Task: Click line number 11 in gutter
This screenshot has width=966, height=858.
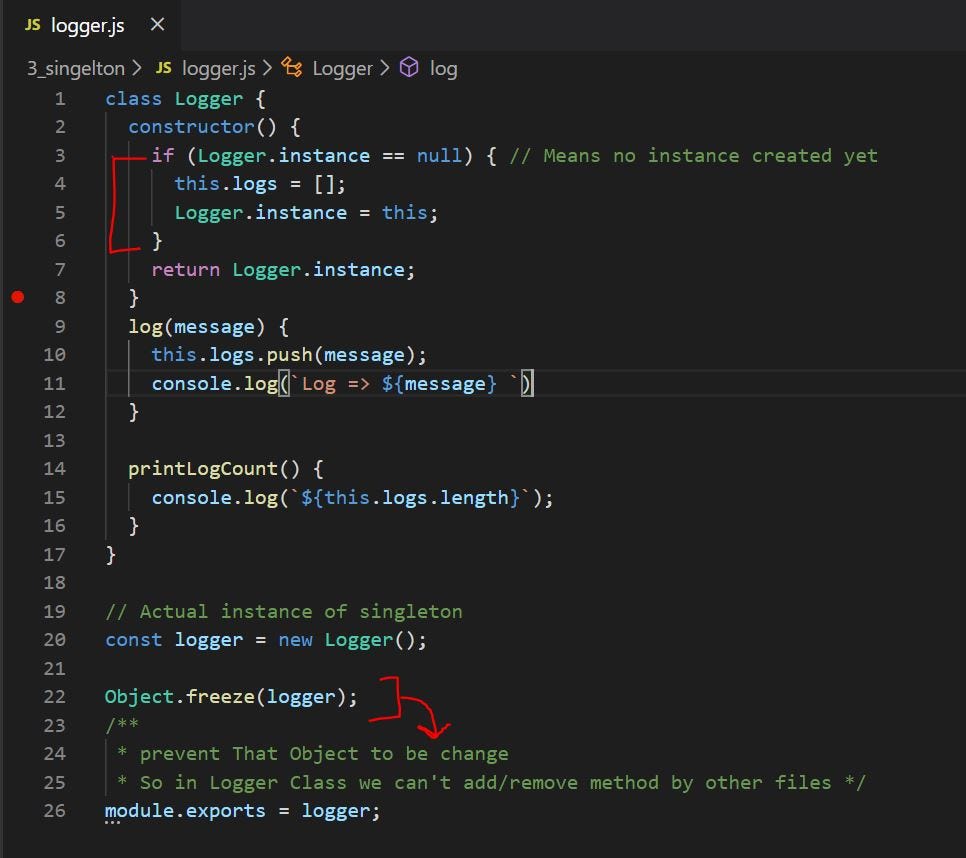Action: [54, 384]
